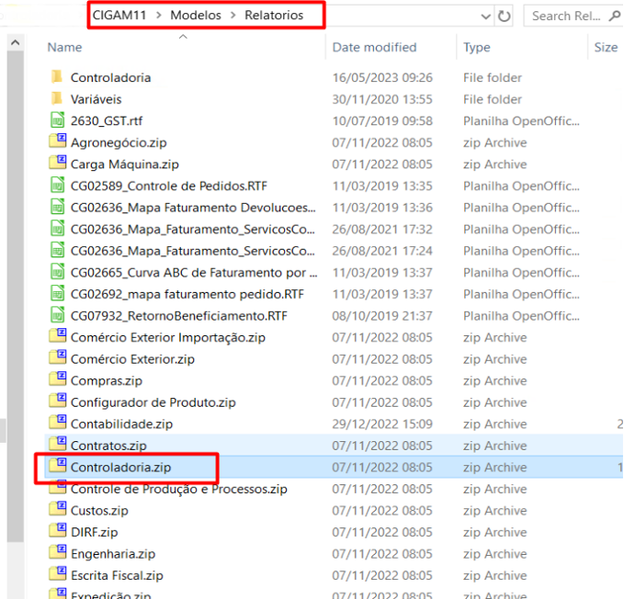Open the address bar history dropdown

(x=486, y=17)
